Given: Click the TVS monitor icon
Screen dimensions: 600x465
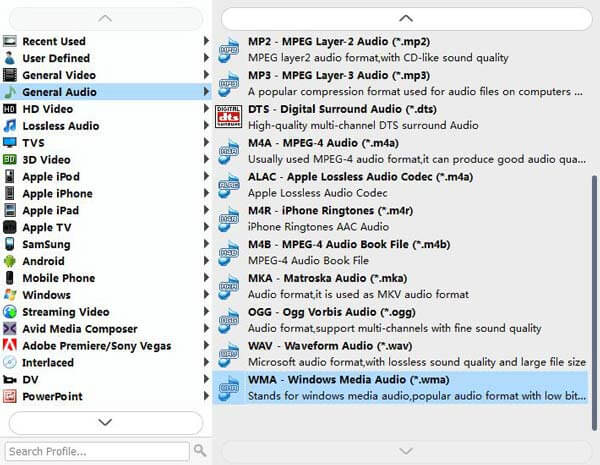Looking at the screenshot, I should (x=10, y=142).
